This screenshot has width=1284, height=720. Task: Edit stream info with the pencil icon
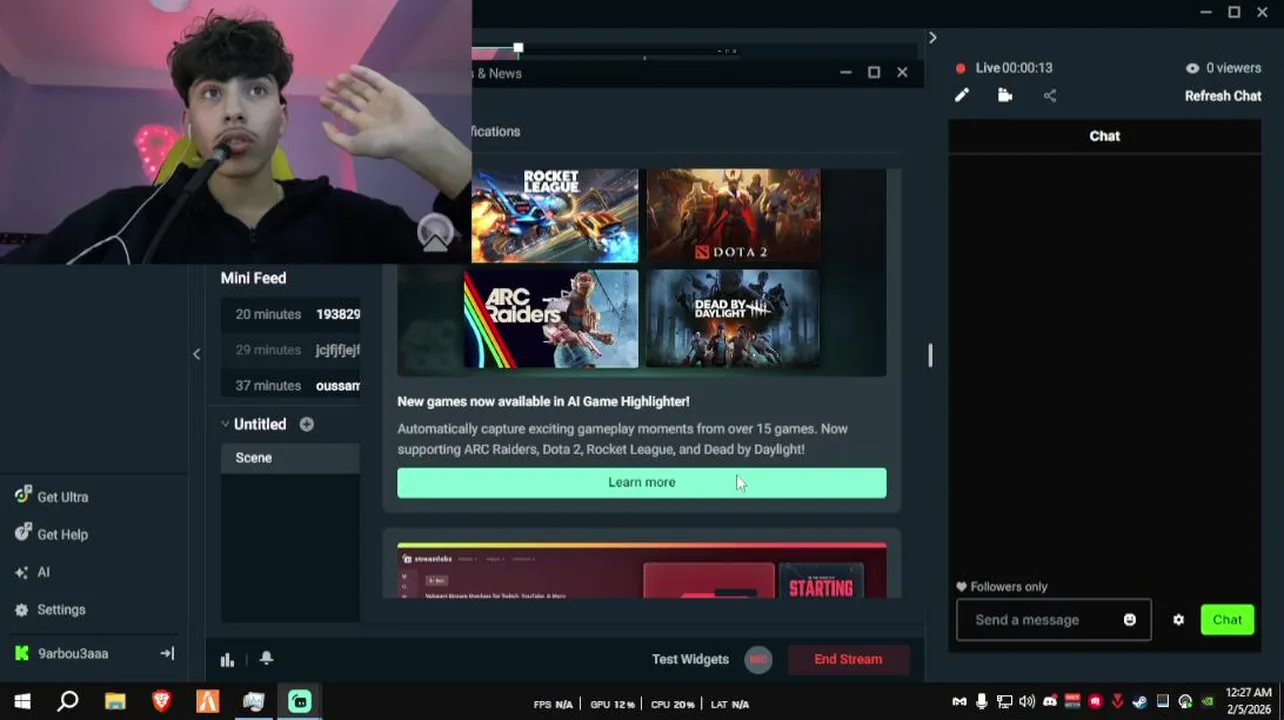pyautogui.click(x=962, y=95)
